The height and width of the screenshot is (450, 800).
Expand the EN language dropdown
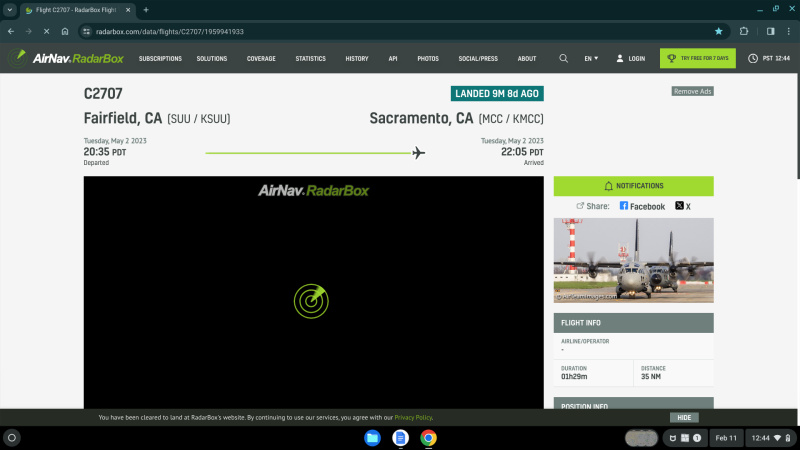coord(591,58)
